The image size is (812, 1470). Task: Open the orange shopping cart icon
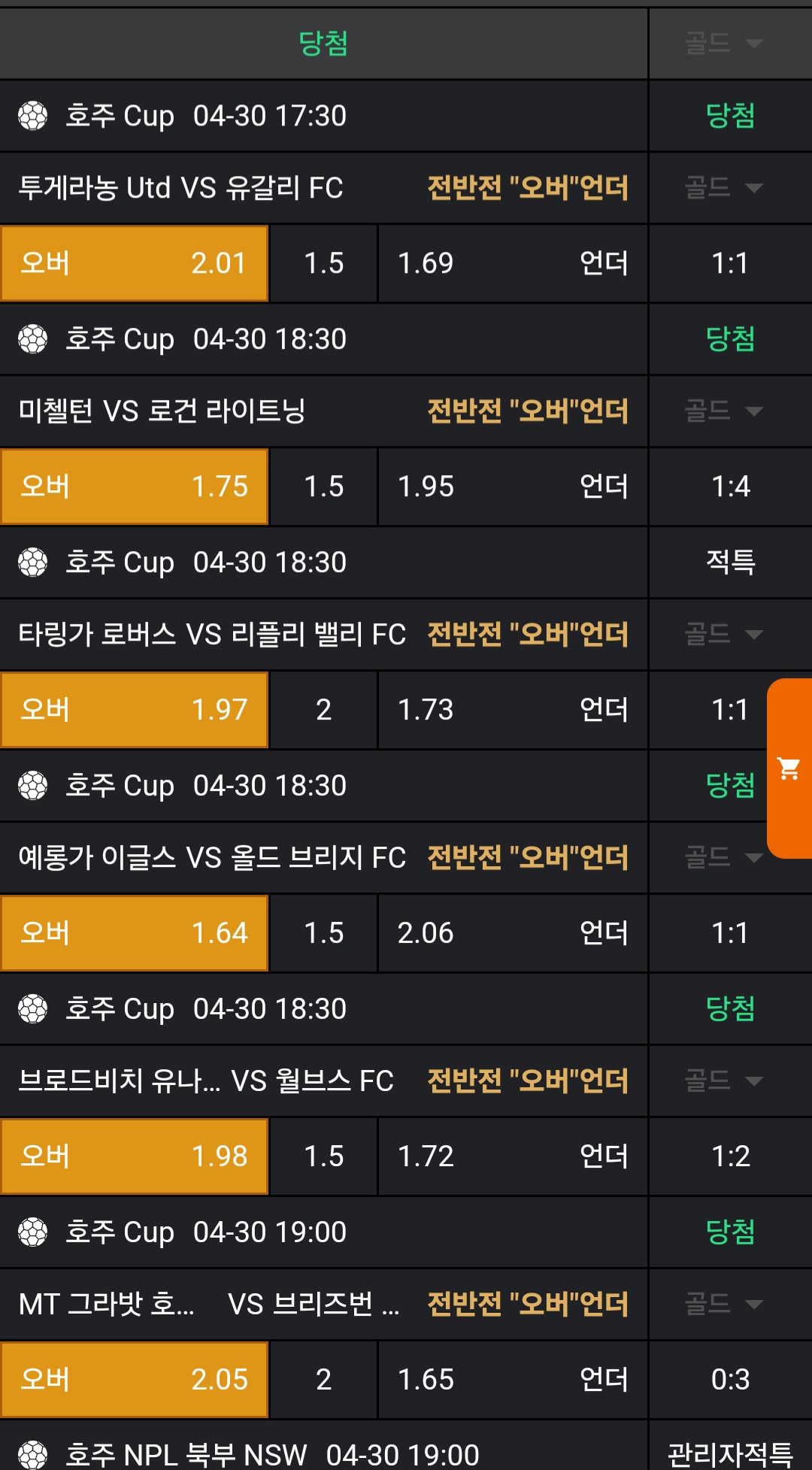pyautogui.click(x=789, y=768)
